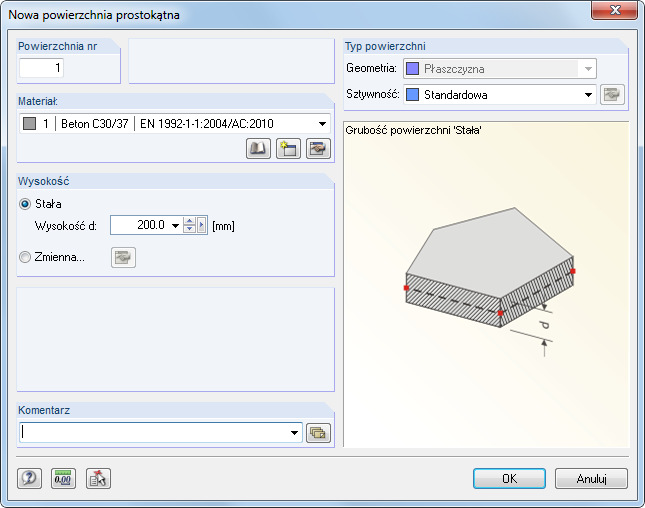
Task: Create a new material icon button
Action: click(x=288, y=148)
